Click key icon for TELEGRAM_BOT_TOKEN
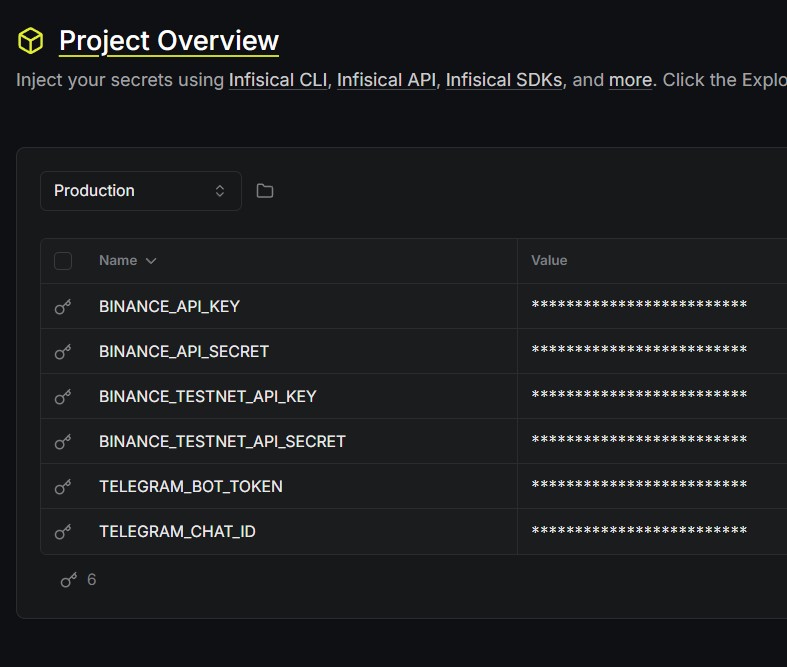This screenshot has height=667, width=787. tap(63, 486)
